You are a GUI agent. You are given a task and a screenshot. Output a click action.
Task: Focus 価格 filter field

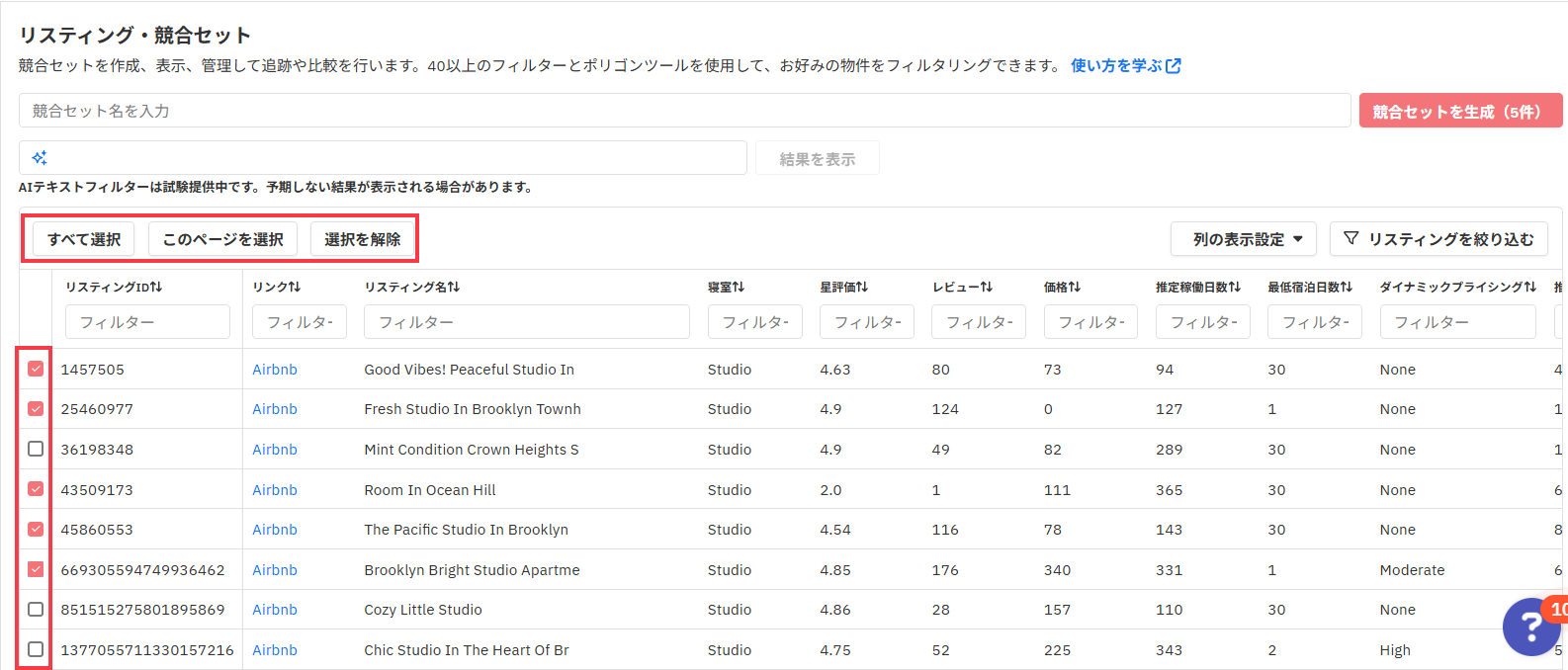point(1091,322)
